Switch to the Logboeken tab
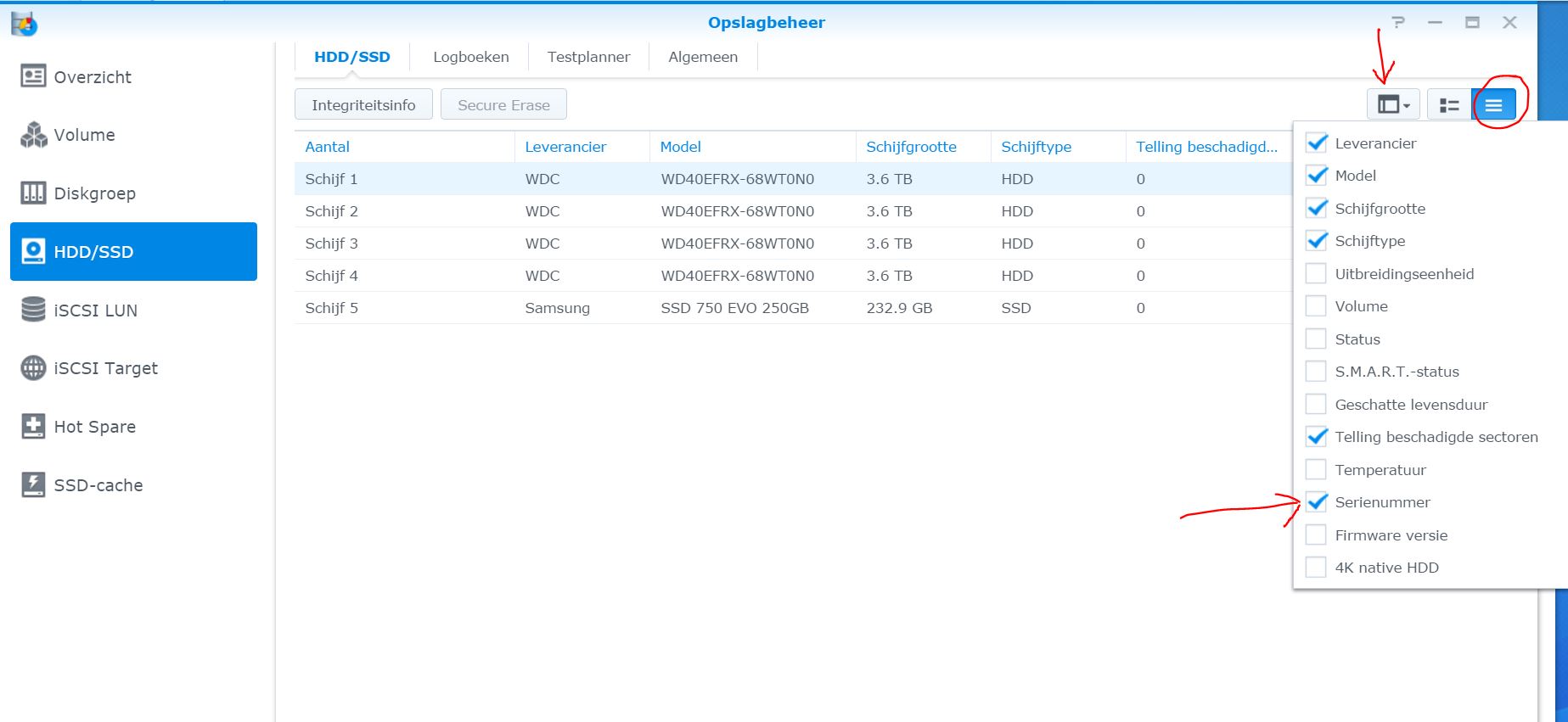This screenshot has width=1568, height=722. point(471,58)
